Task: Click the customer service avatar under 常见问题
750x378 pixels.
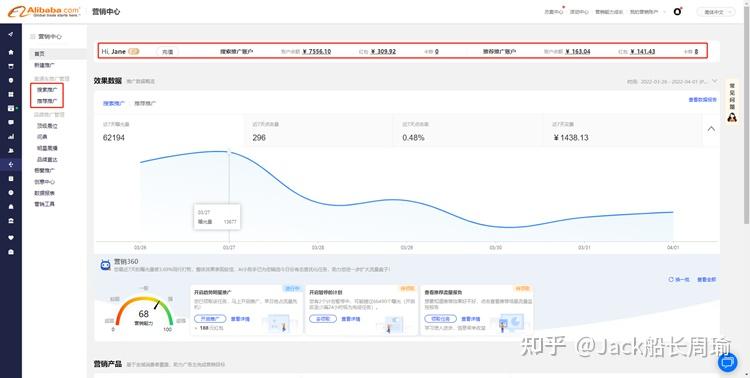Action: tap(732, 117)
